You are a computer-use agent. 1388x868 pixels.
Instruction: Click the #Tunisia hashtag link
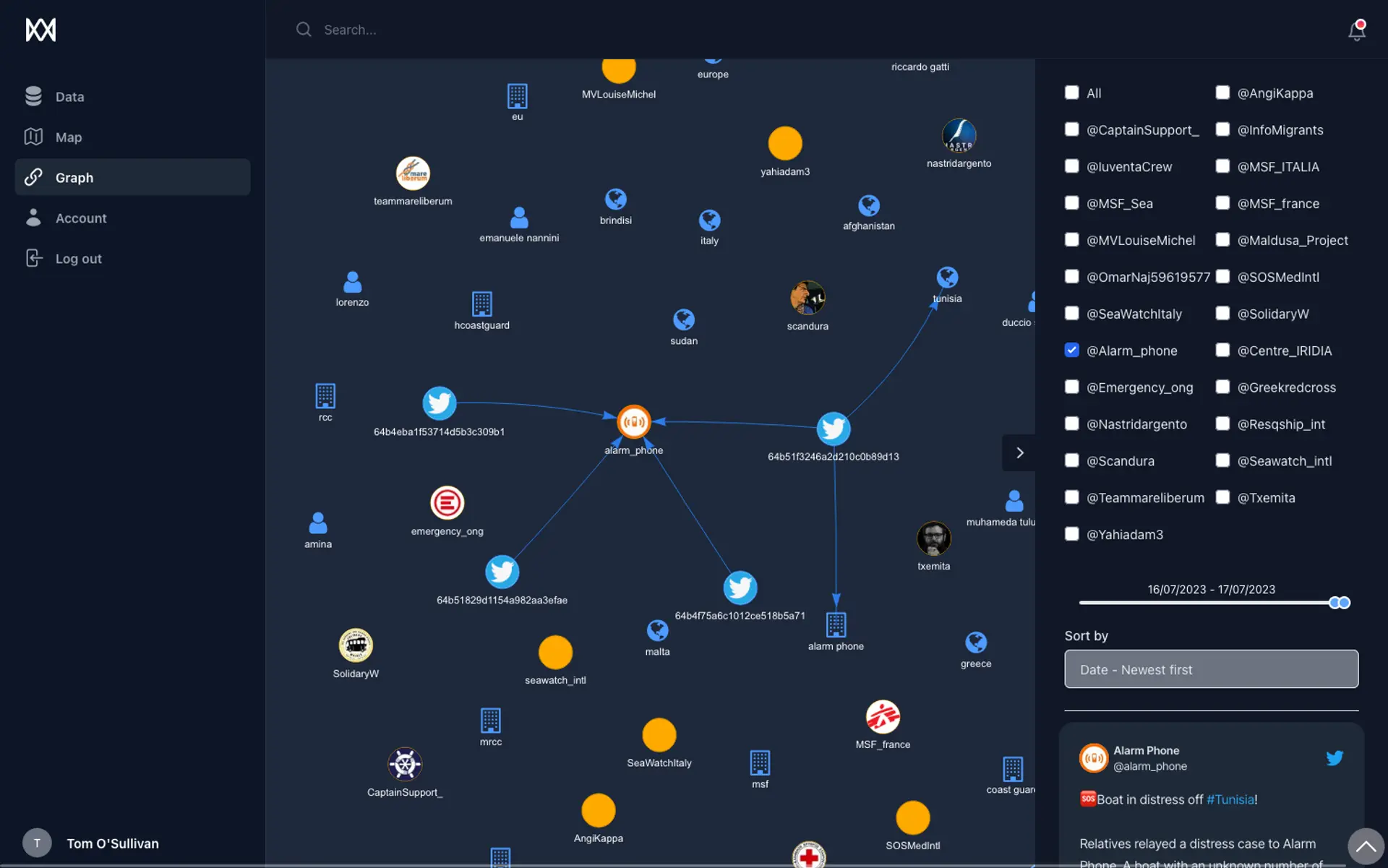[1230, 799]
